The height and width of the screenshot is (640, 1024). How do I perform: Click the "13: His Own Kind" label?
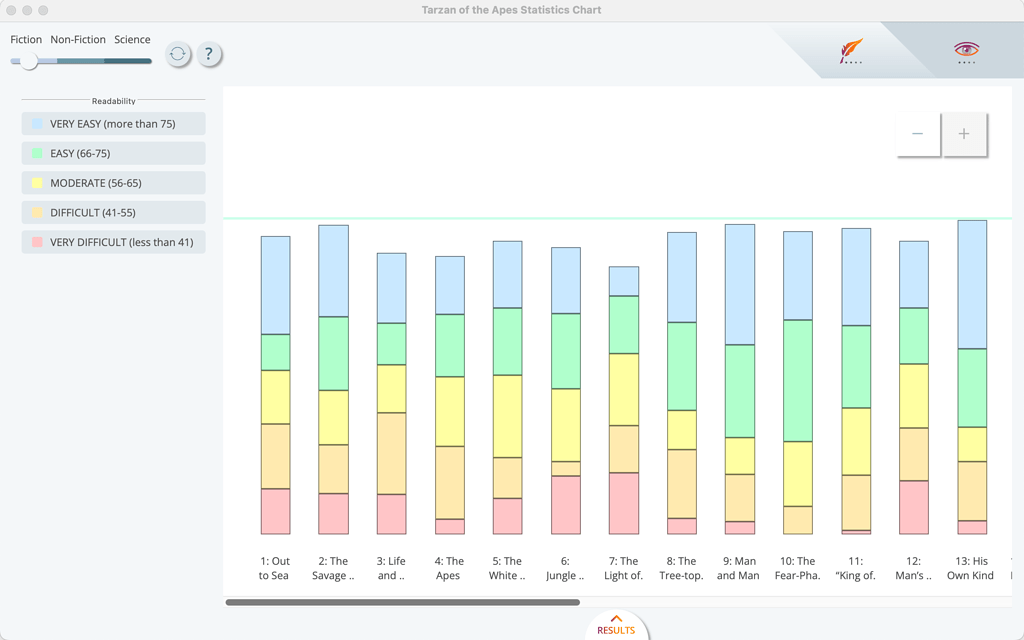pos(970,568)
